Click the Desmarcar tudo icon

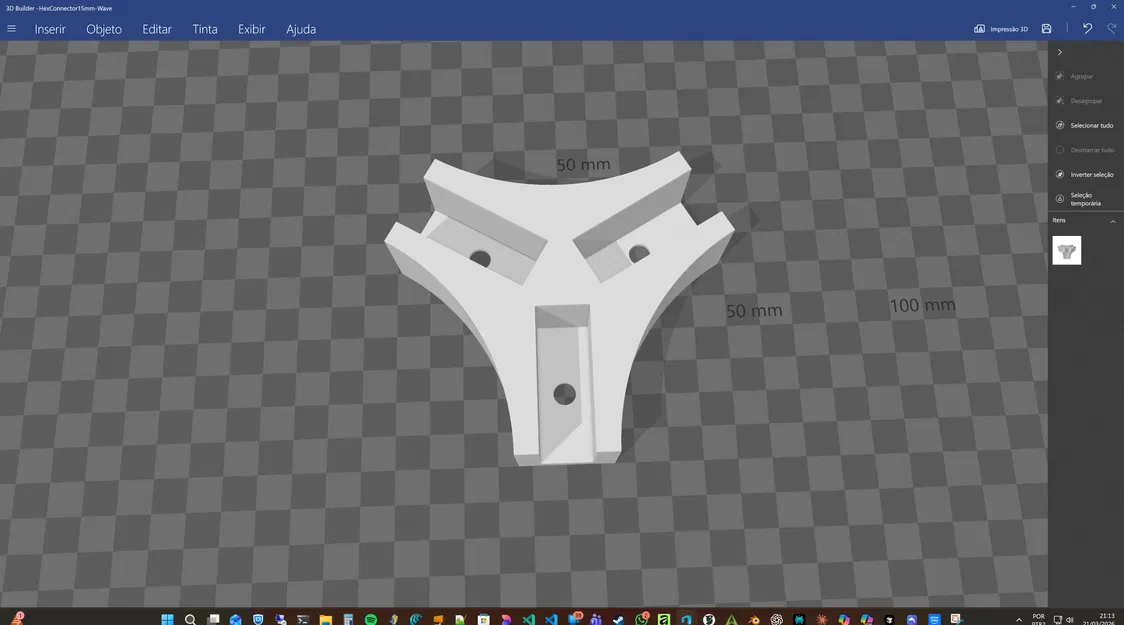(x=1059, y=149)
